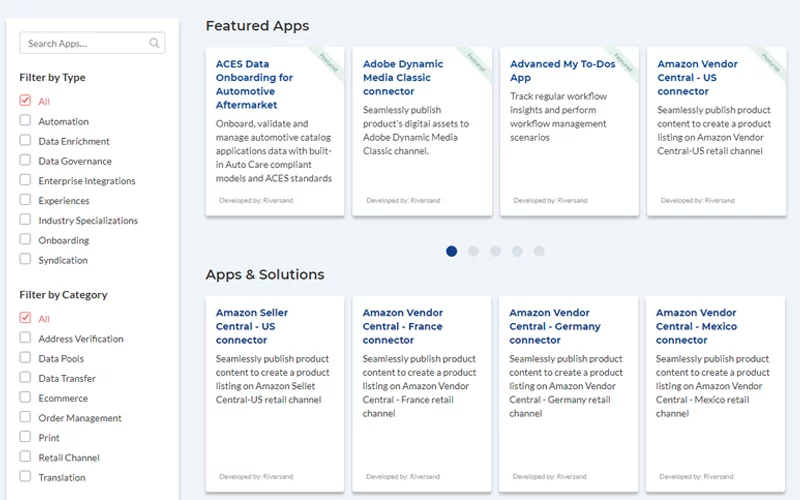Image resolution: width=800 pixels, height=500 pixels.
Task: Enable the Address Verification category
Action: click(x=25, y=337)
